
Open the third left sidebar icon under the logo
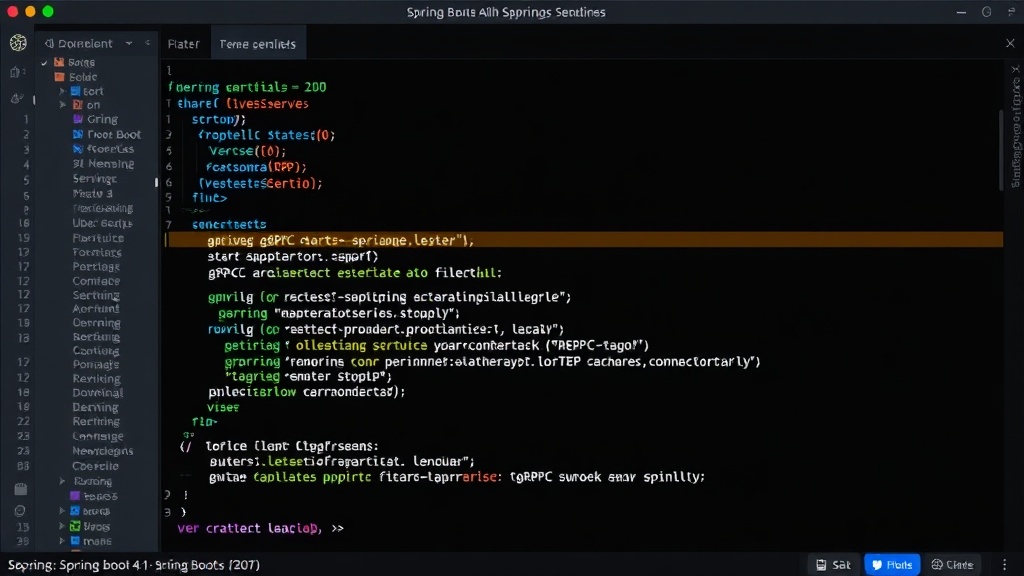[x=17, y=99]
